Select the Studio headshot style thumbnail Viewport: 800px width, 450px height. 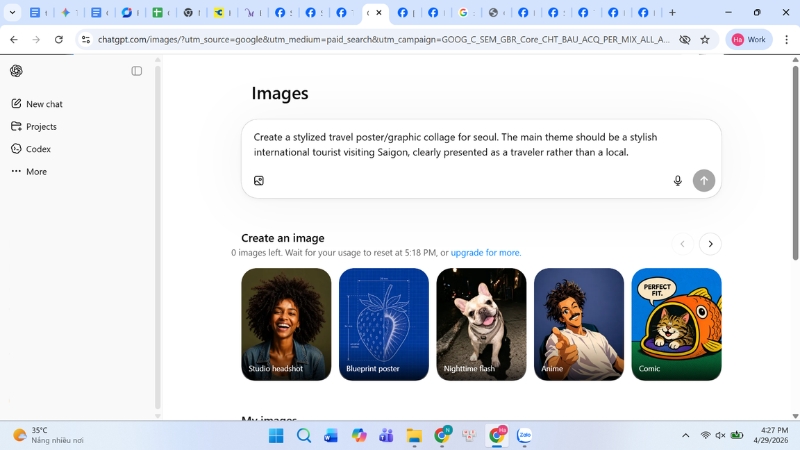286,324
